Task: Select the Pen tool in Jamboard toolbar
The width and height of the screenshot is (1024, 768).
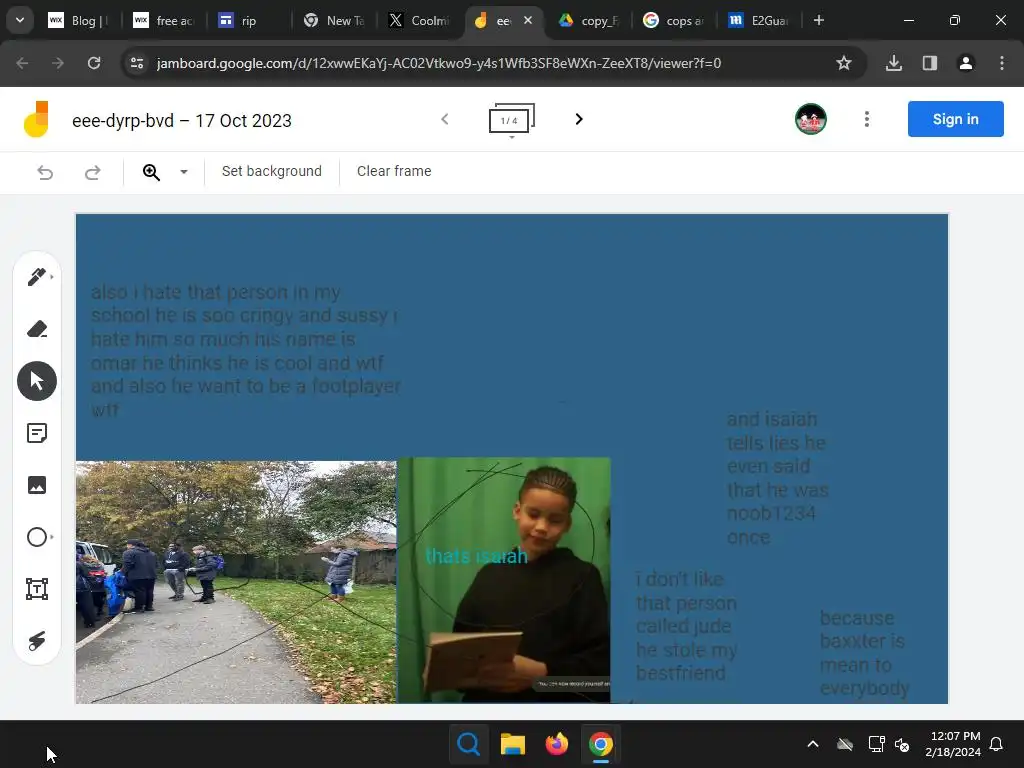Action: point(37,277)
